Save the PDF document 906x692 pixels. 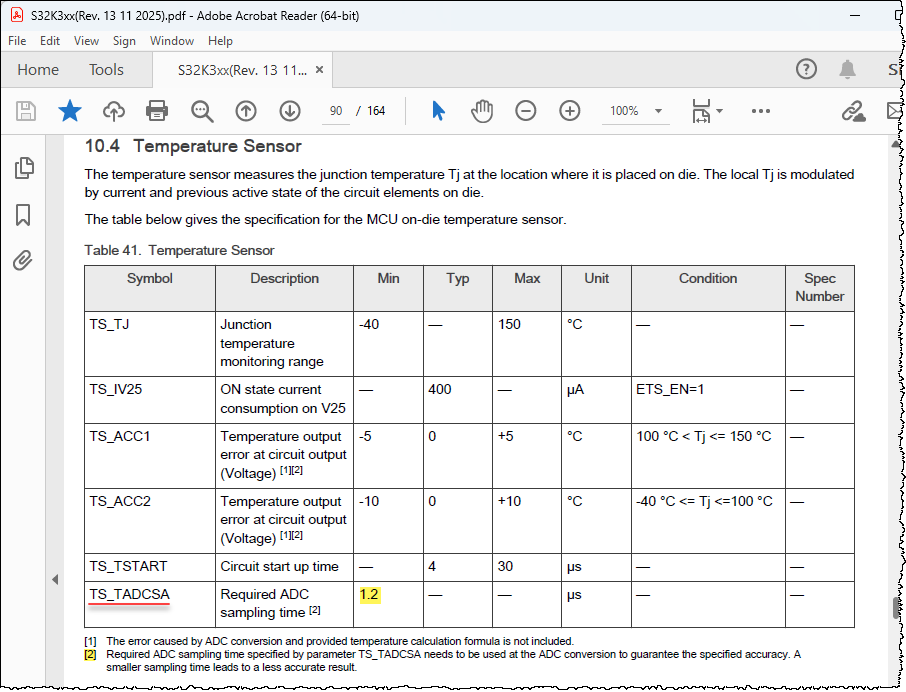click(x=25, y=111)
